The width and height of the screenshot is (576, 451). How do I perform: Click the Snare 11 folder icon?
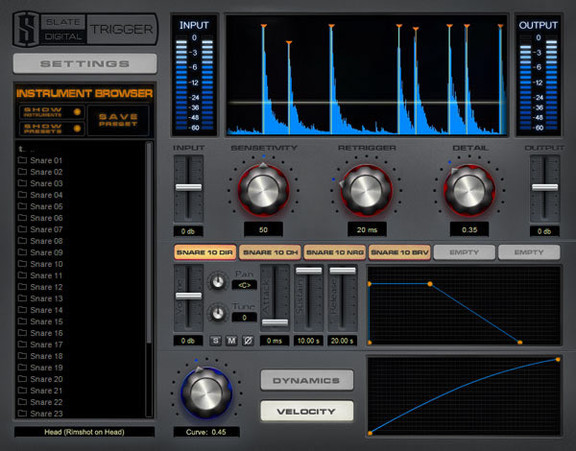click(22, 275)
